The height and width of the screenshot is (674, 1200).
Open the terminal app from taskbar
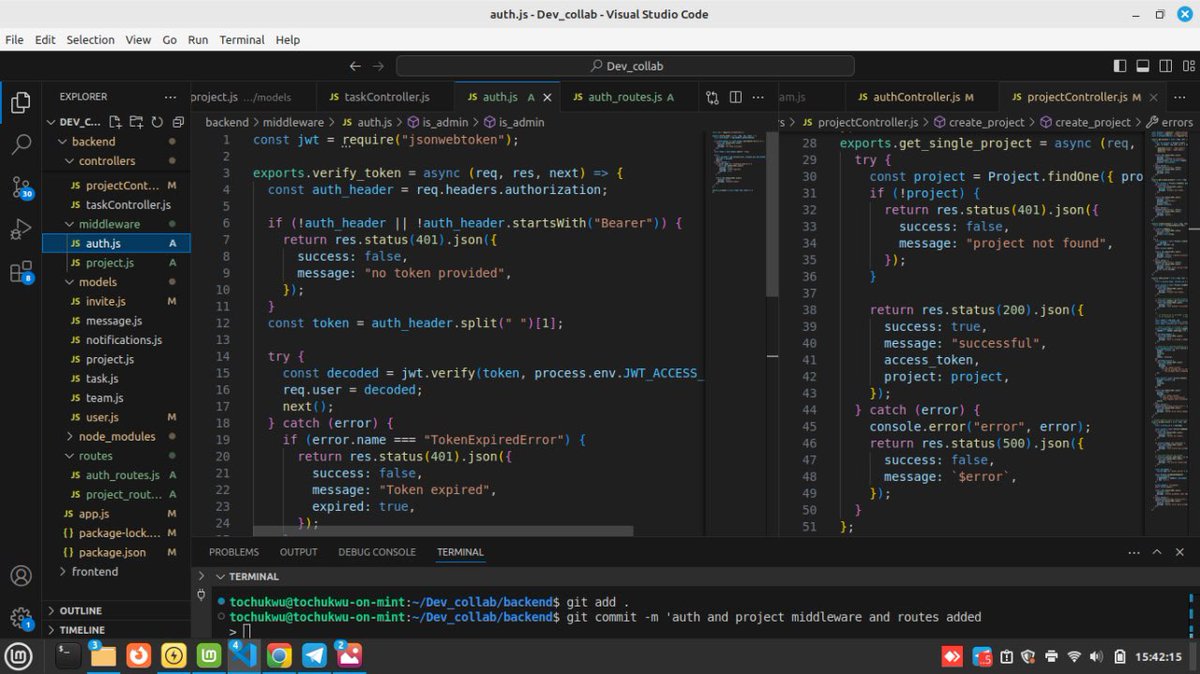click(x=68, y=656)
